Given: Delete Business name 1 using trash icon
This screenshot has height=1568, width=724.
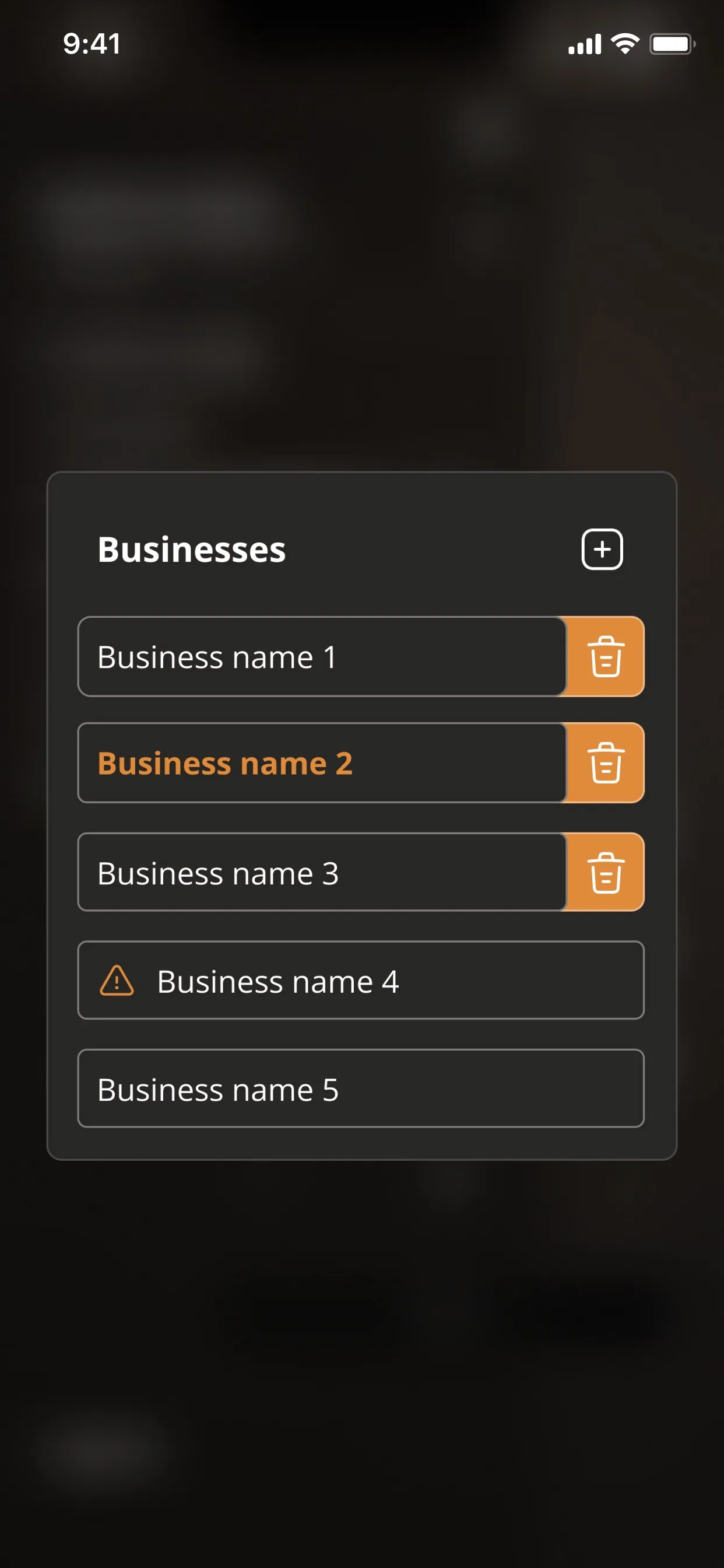Looking at the screenshot, I should click(605, 656).
